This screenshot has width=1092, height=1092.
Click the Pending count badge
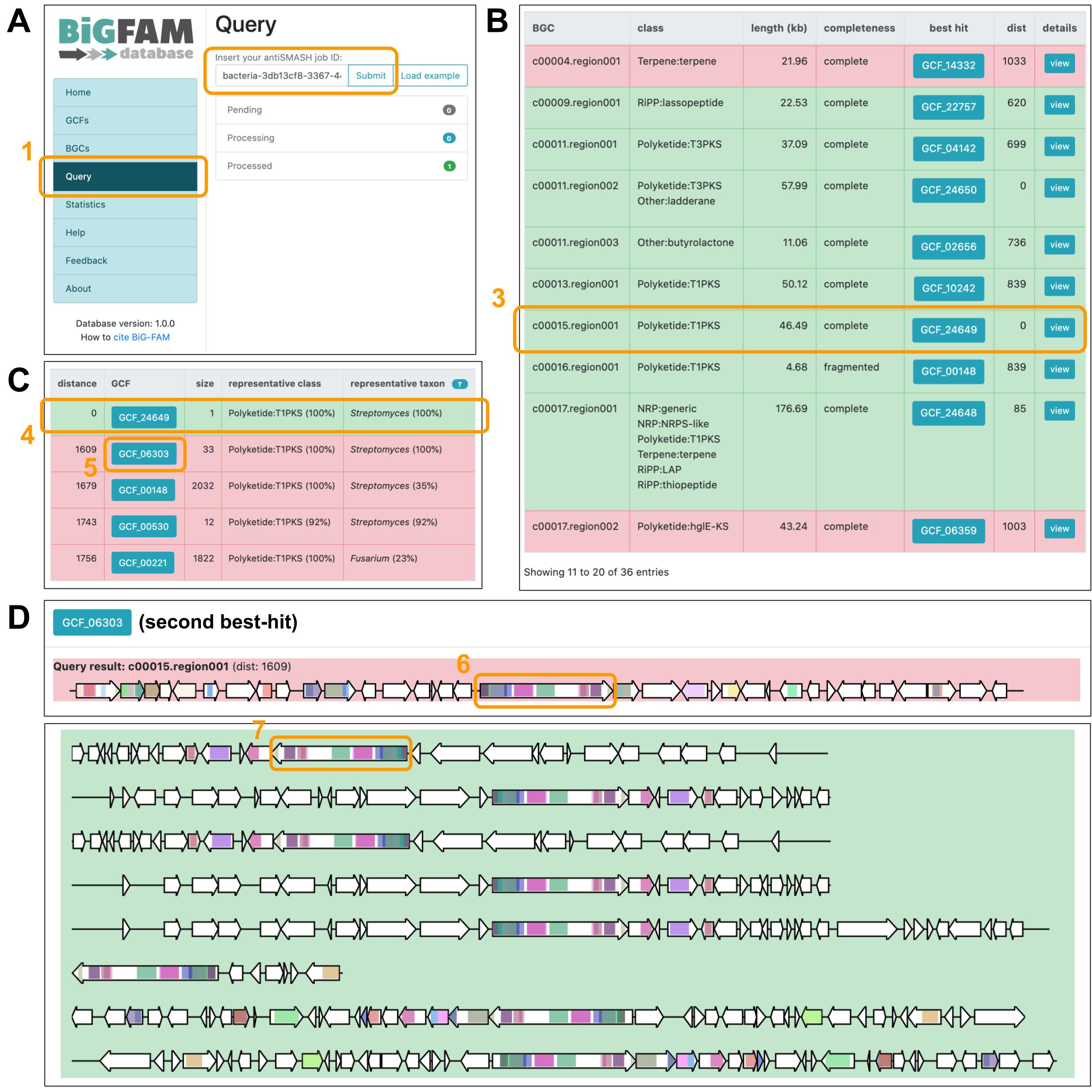click(x=449, y=110)
